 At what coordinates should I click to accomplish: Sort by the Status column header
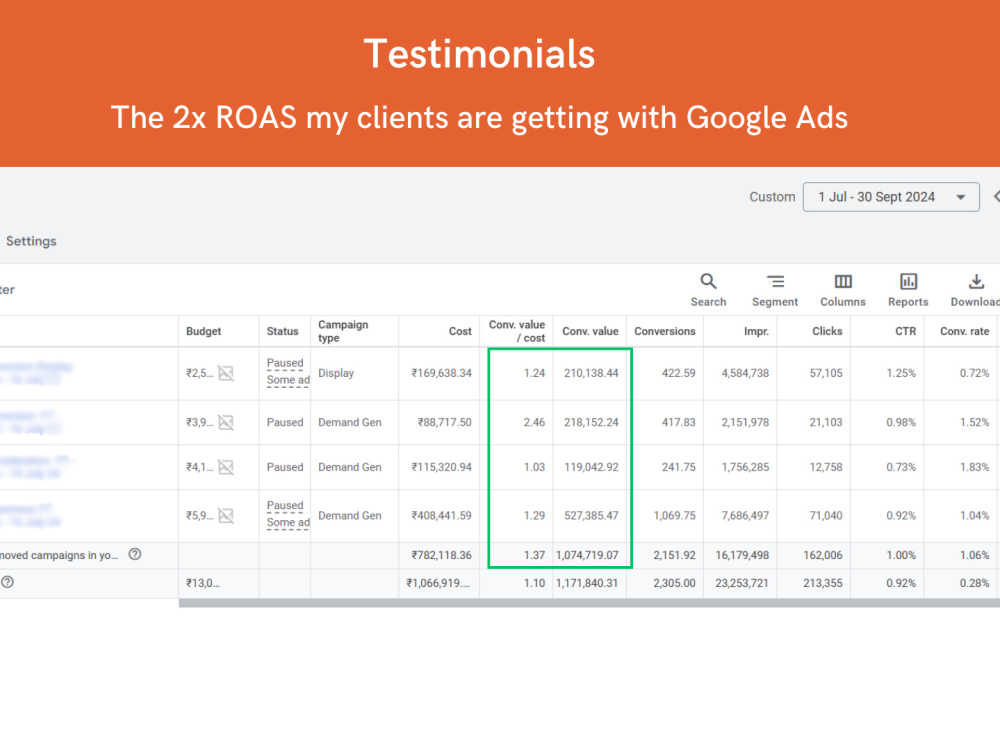(x=283, y=332)
